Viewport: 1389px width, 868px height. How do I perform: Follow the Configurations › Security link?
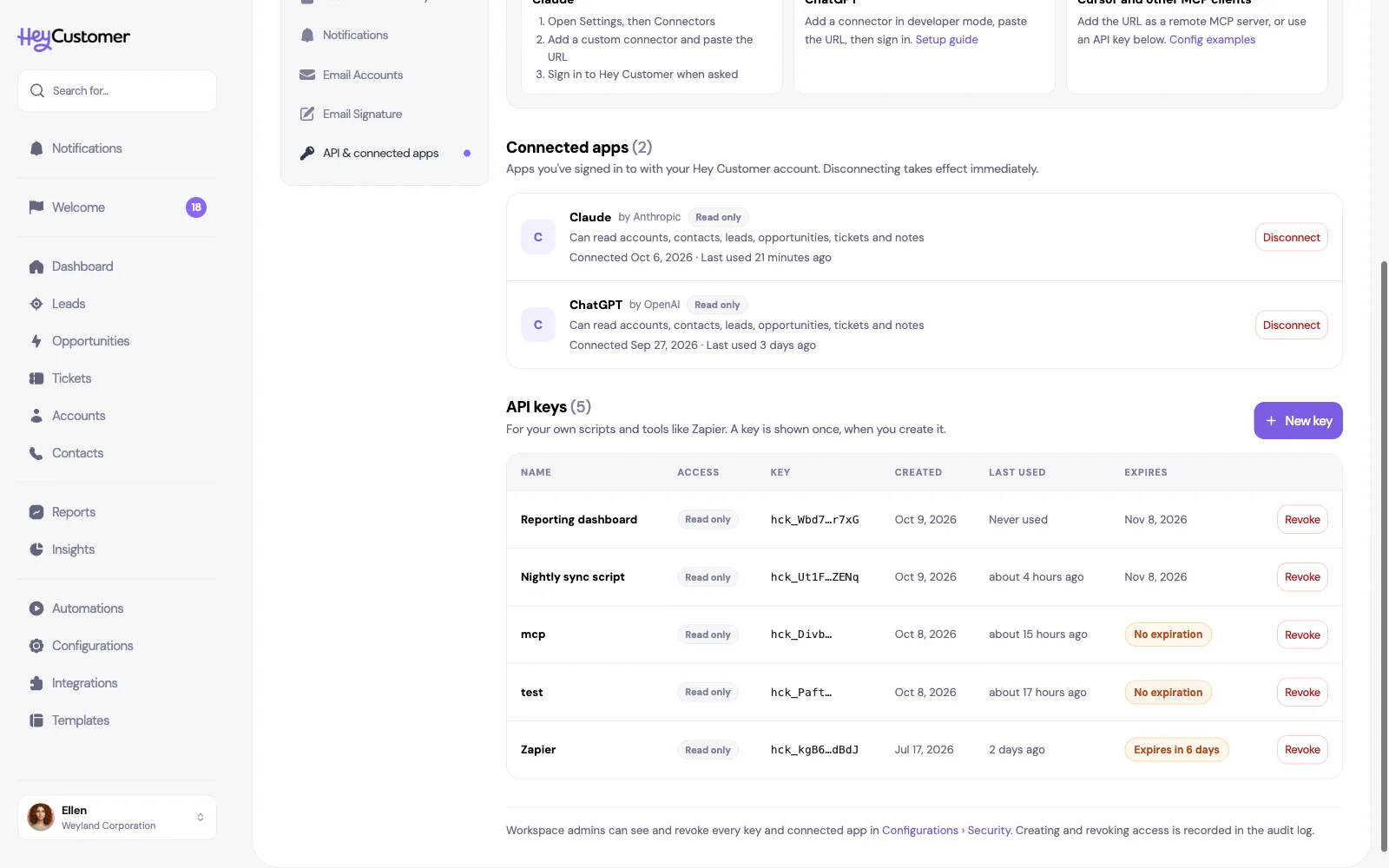[x=946, y=831]
